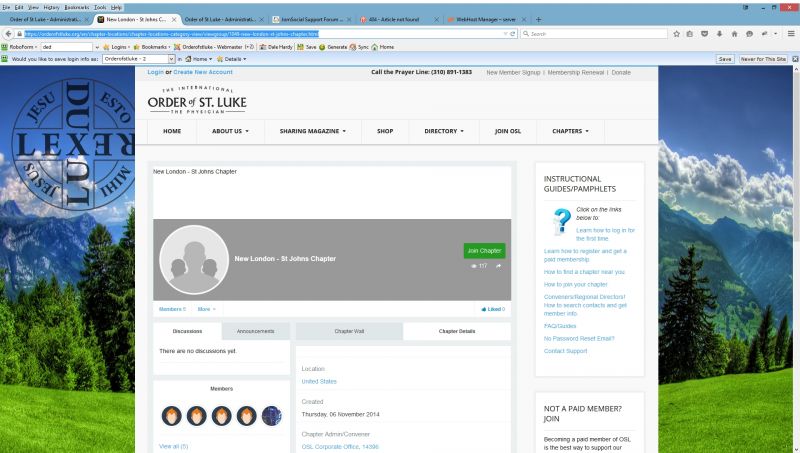This screenshot has width=800, height=453.
Task: Expand the Home folder dropdown in save prompt
Action: tap(198, 59)
